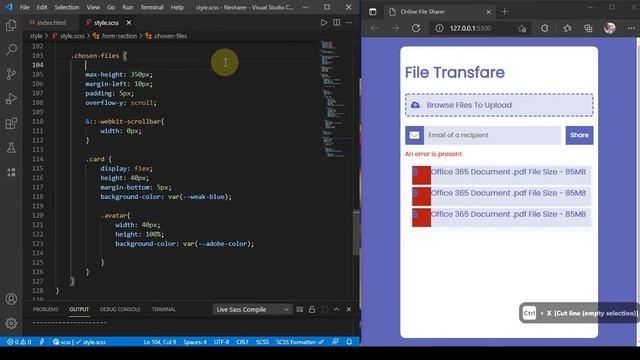Open browser tab actions menu icon
Image resolution: width=640 pixels, height=360 pixels.
pos(373,12)
